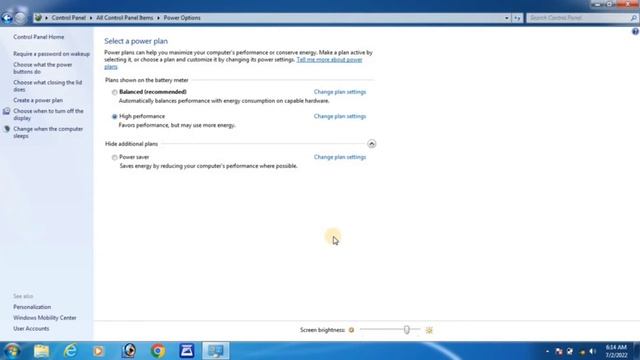640x360 pixels.
Task: Launch Internet Explorer from taskbar
Action: [70, 351]
